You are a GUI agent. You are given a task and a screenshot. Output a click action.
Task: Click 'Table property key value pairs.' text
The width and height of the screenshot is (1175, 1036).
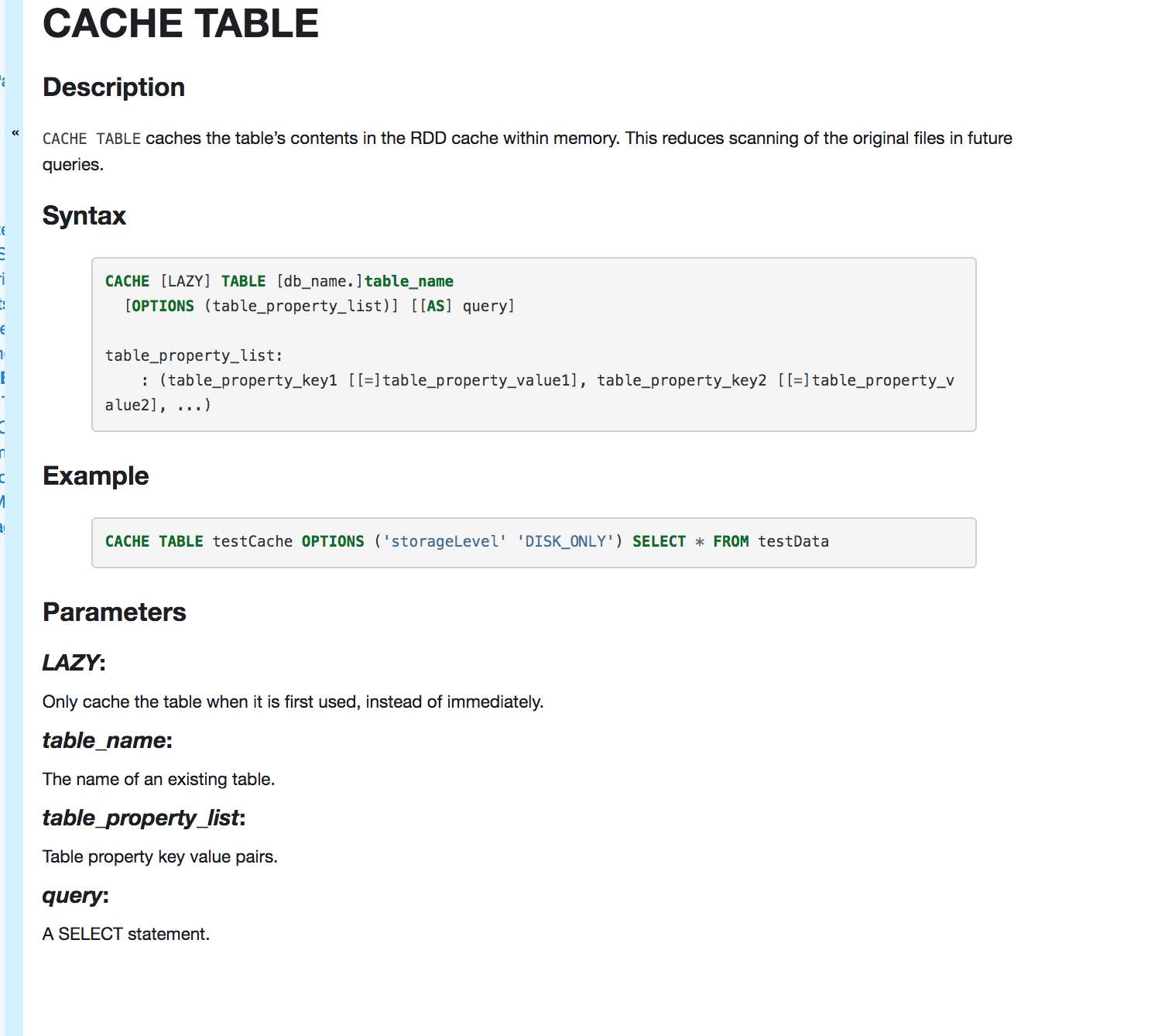click(x=160, y=856)
